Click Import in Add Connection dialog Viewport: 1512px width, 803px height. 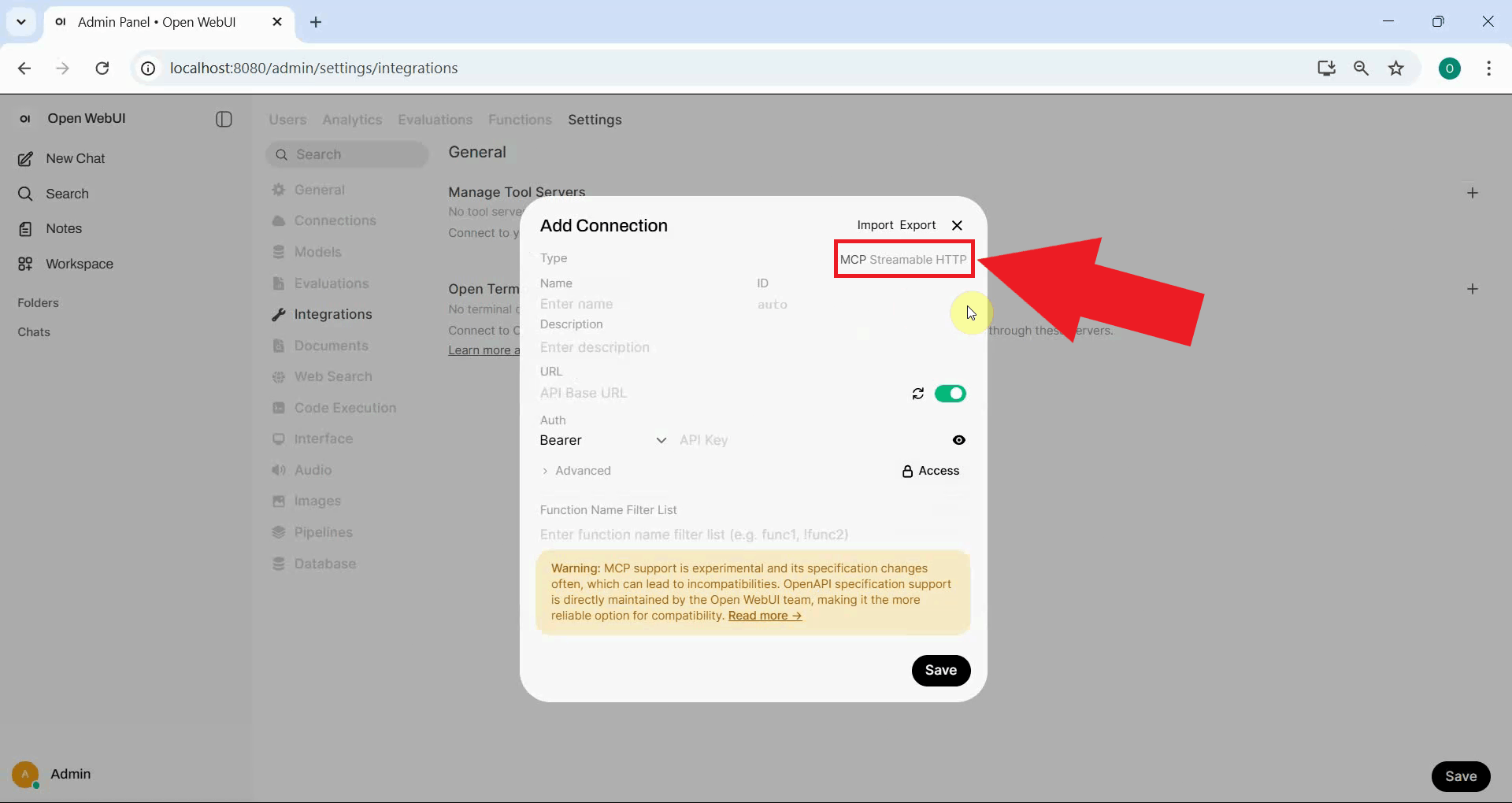coord(875,225)
